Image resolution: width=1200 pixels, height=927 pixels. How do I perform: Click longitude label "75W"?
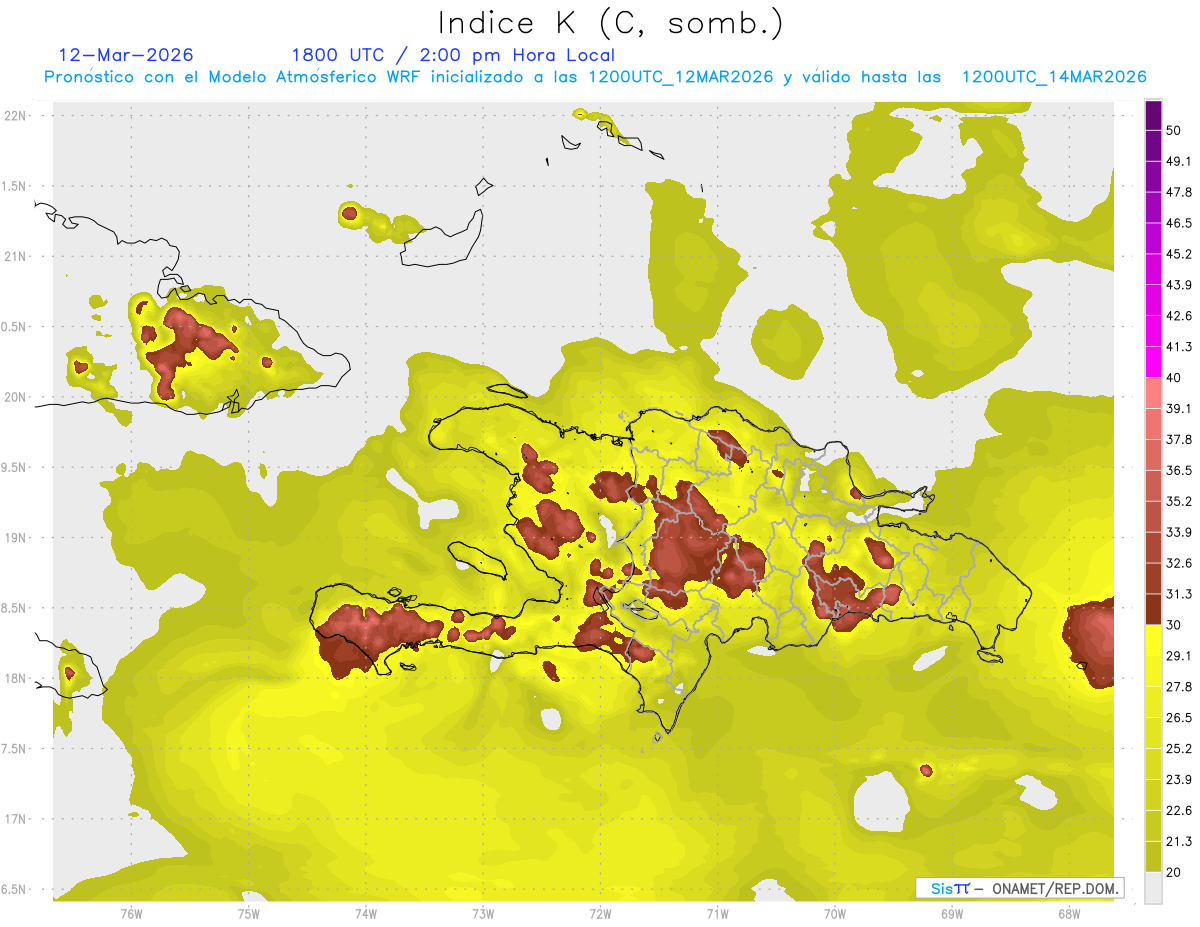(x=248, y=914)
